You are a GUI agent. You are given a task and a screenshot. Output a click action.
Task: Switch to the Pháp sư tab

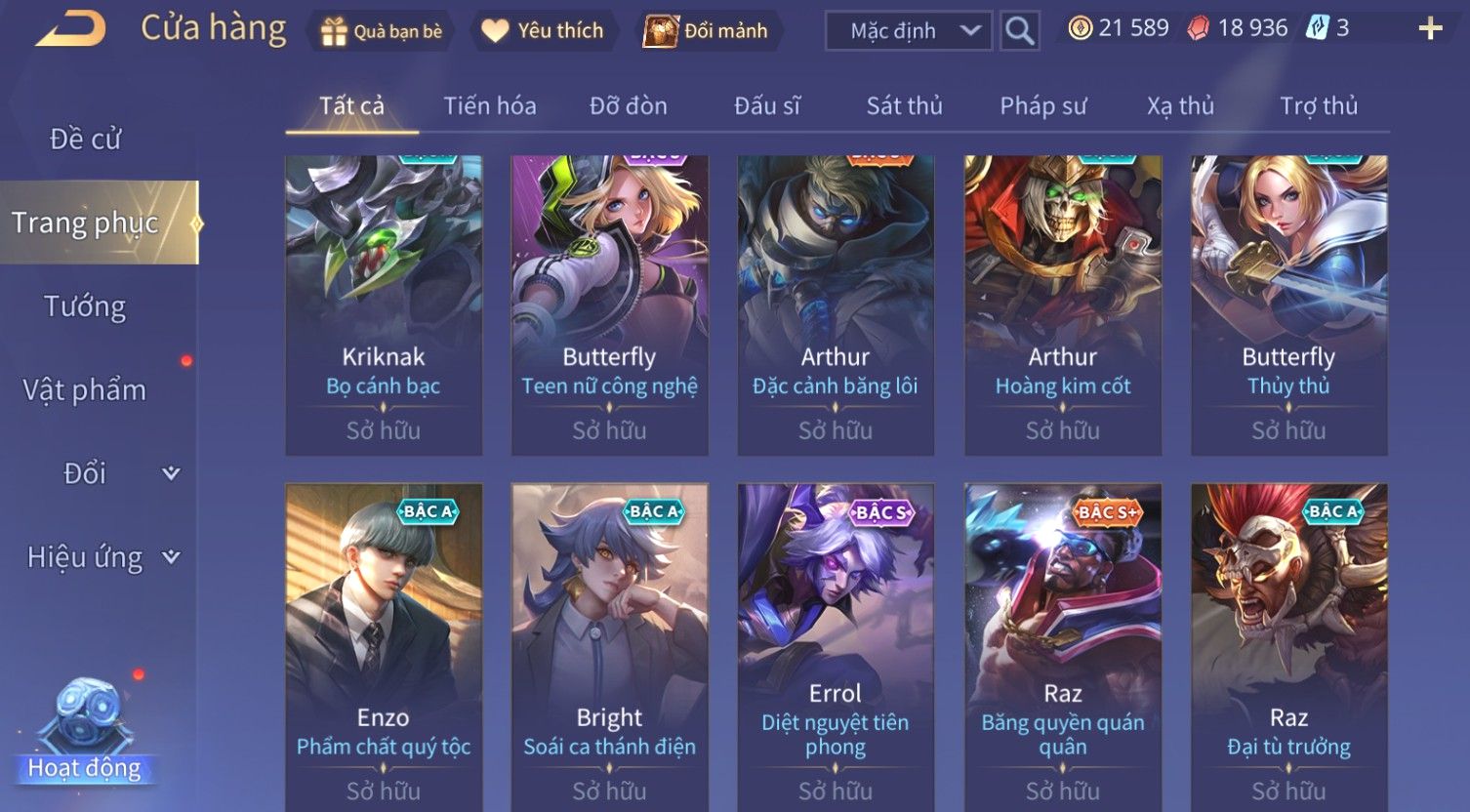tap(1042, 105)
